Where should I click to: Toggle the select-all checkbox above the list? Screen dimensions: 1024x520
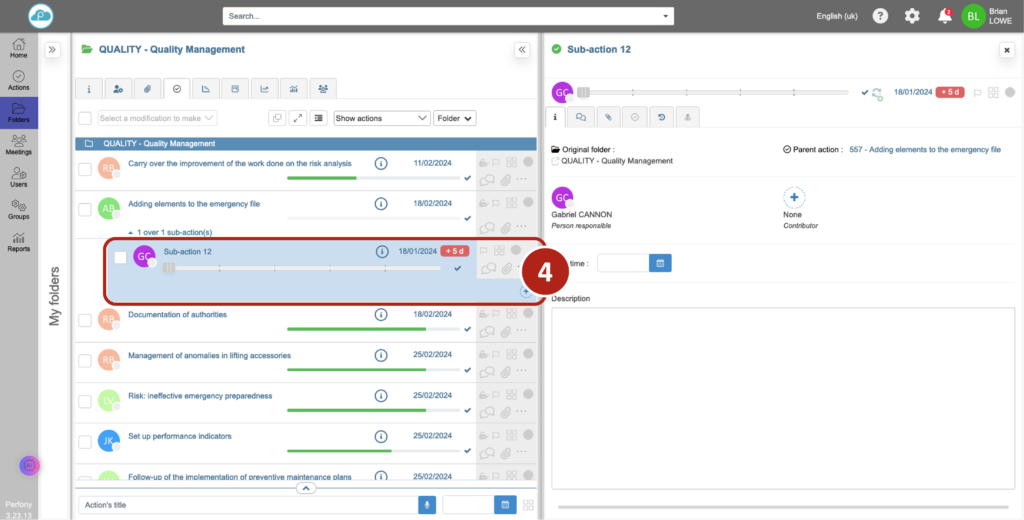[85, 118]
